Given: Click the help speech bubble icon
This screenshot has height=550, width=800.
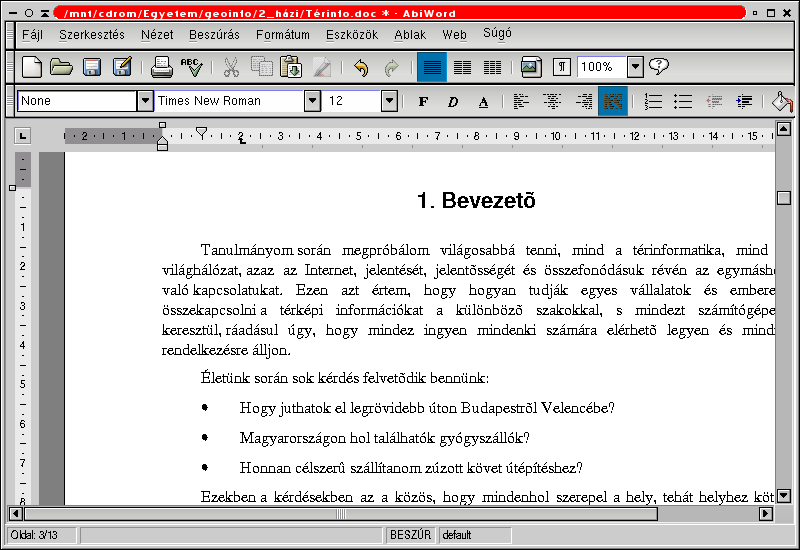Looking at the screenshot, I should tap(659, 66).
